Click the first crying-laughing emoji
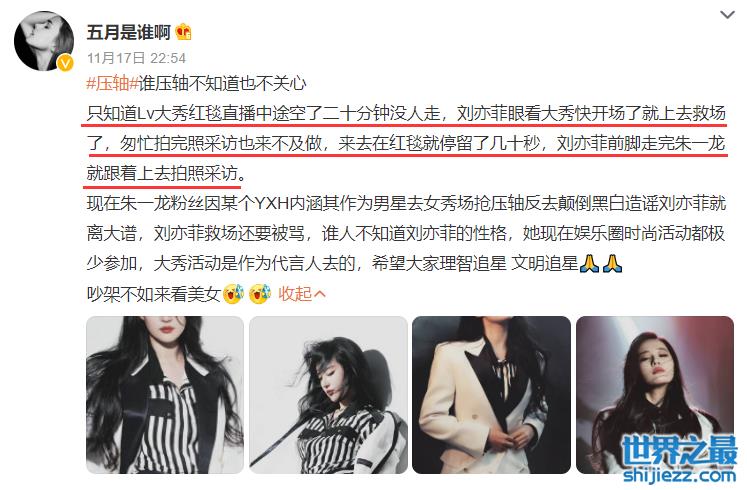The height and width of the screenshot is (490, 747). 233,294
